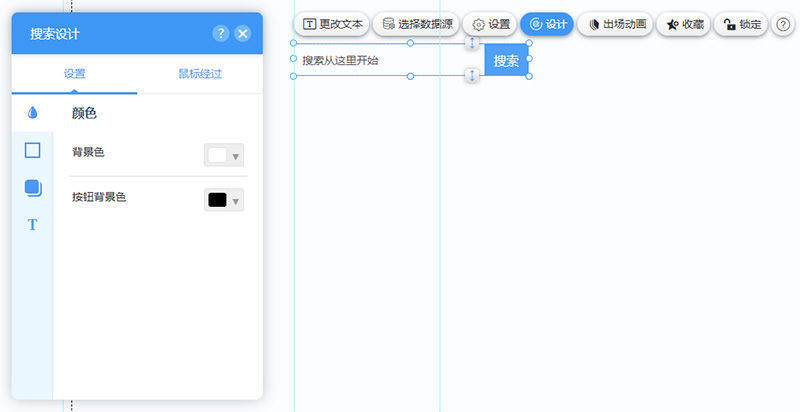Click the top vertical resize arrow handle

pos(472,43)
